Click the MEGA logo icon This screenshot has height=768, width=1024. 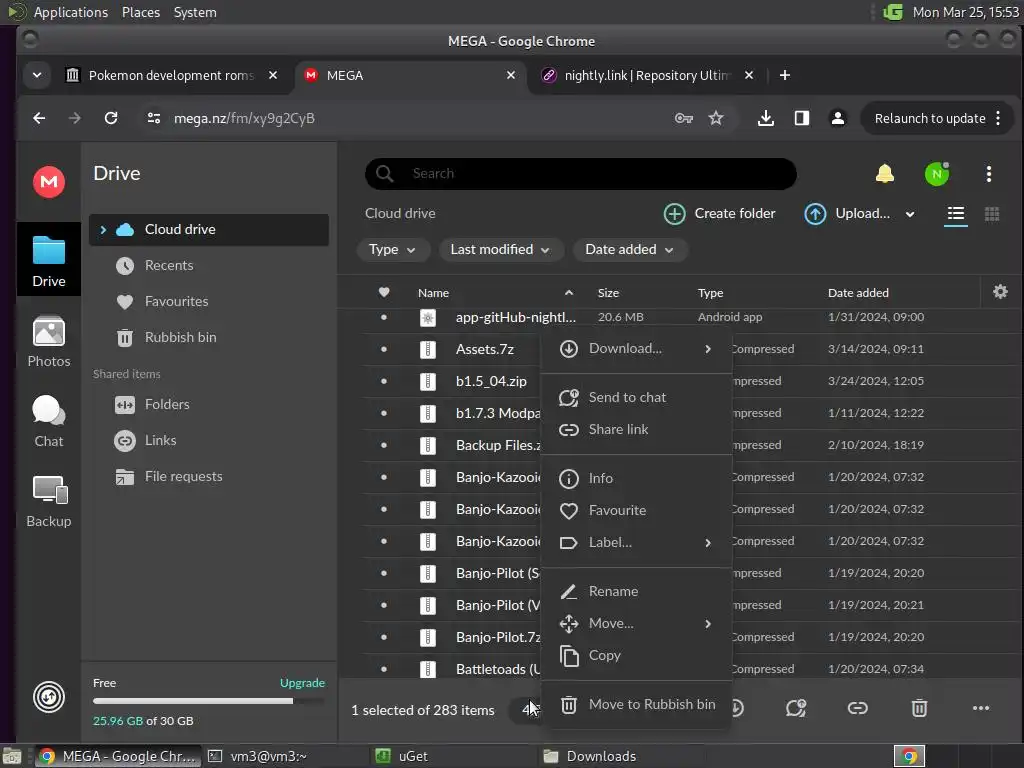click(49, 182)
